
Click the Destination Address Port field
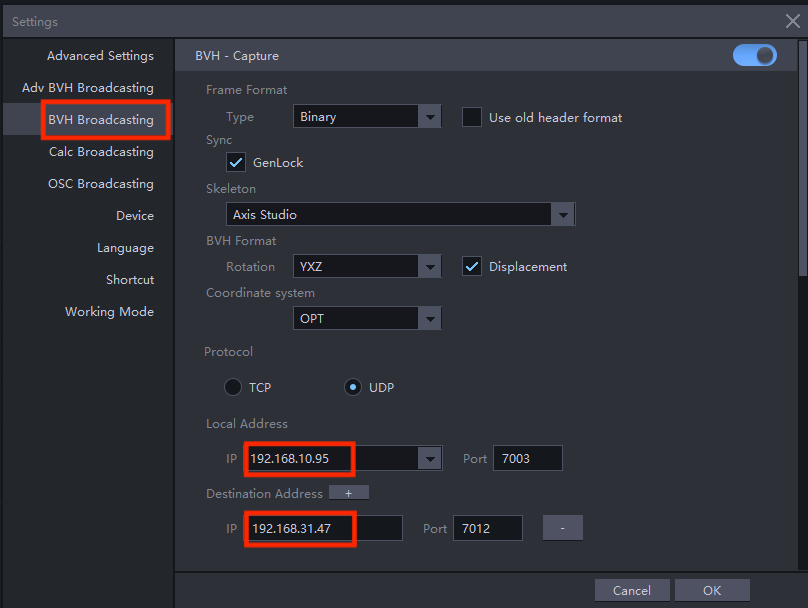[487, 528]
